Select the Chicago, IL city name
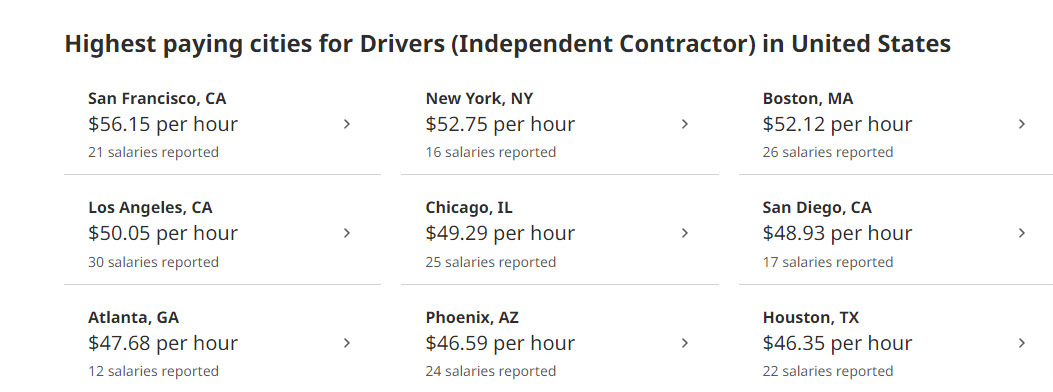Screen dimensions: 1053x392 [x=469, y=208]
